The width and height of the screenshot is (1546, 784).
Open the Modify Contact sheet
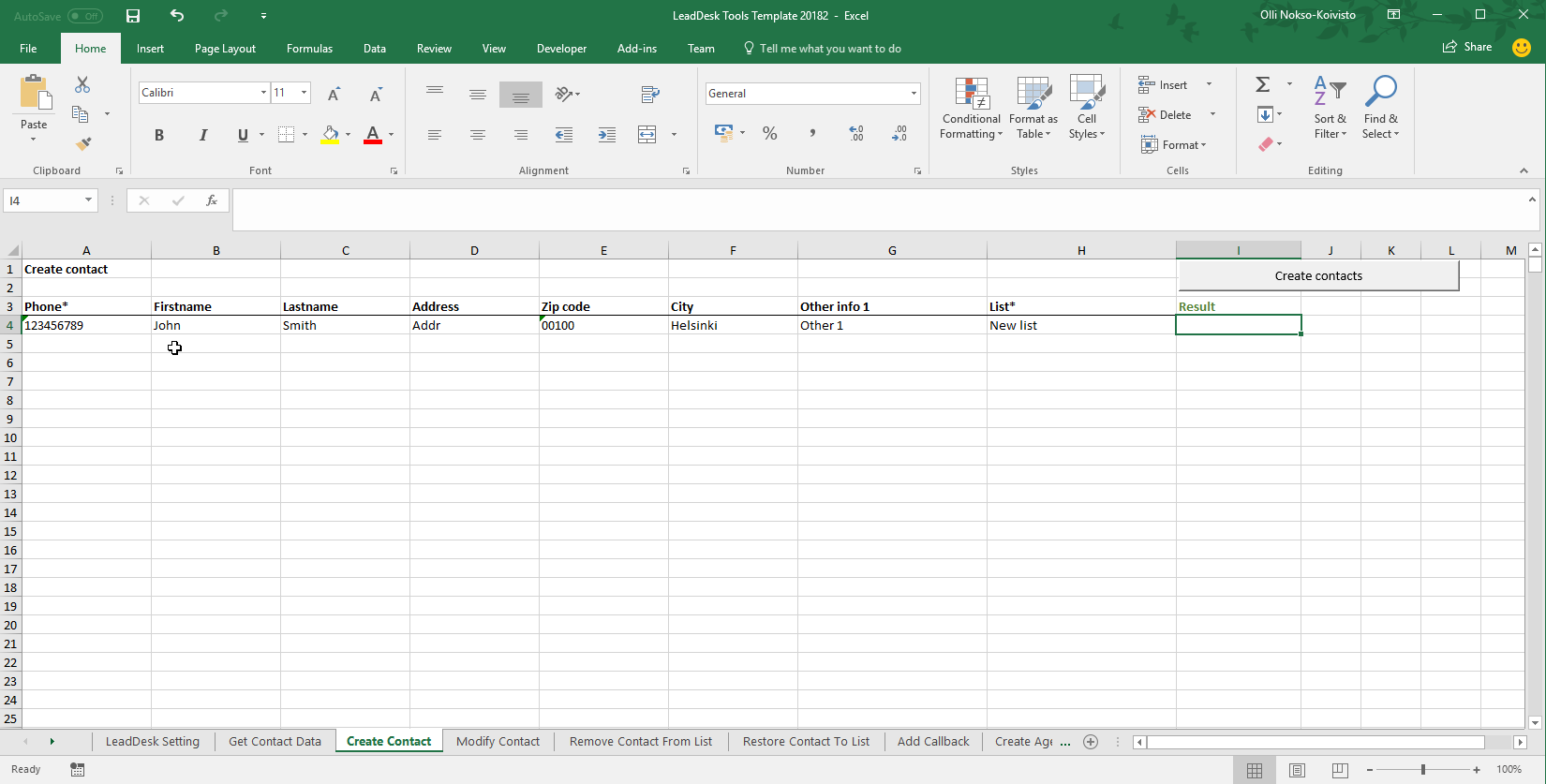(498, 741)
